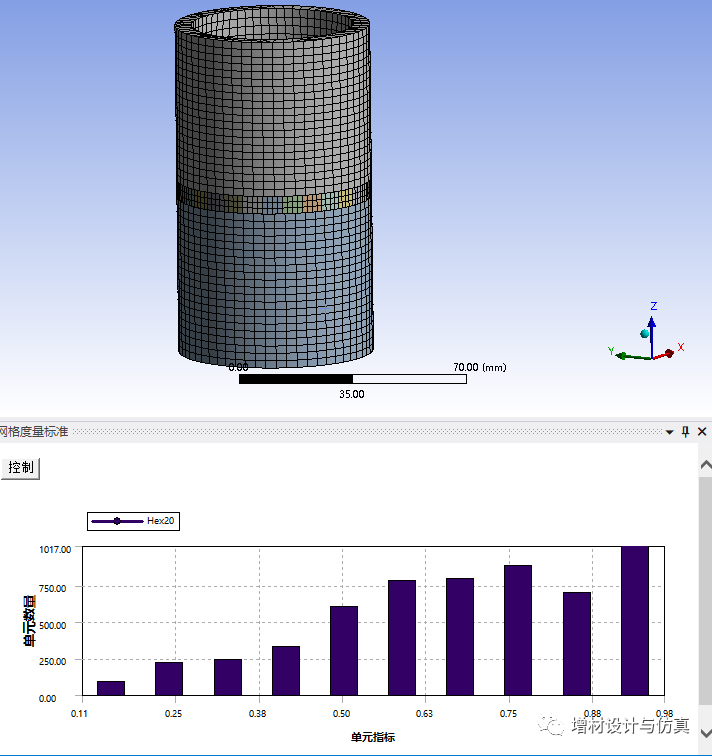Click the 单元数量 axis label
The height and width of the screenshot is (756, 712).
pyautogui.click(x=29, y=621)
